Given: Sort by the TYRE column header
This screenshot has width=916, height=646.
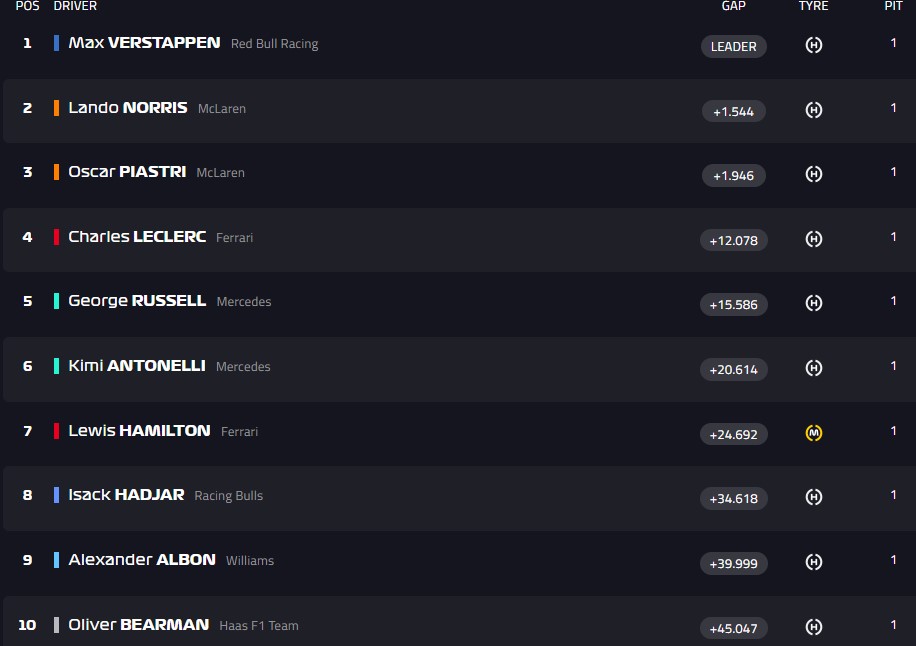Looking at the screenshot, I should pos(814,6).
